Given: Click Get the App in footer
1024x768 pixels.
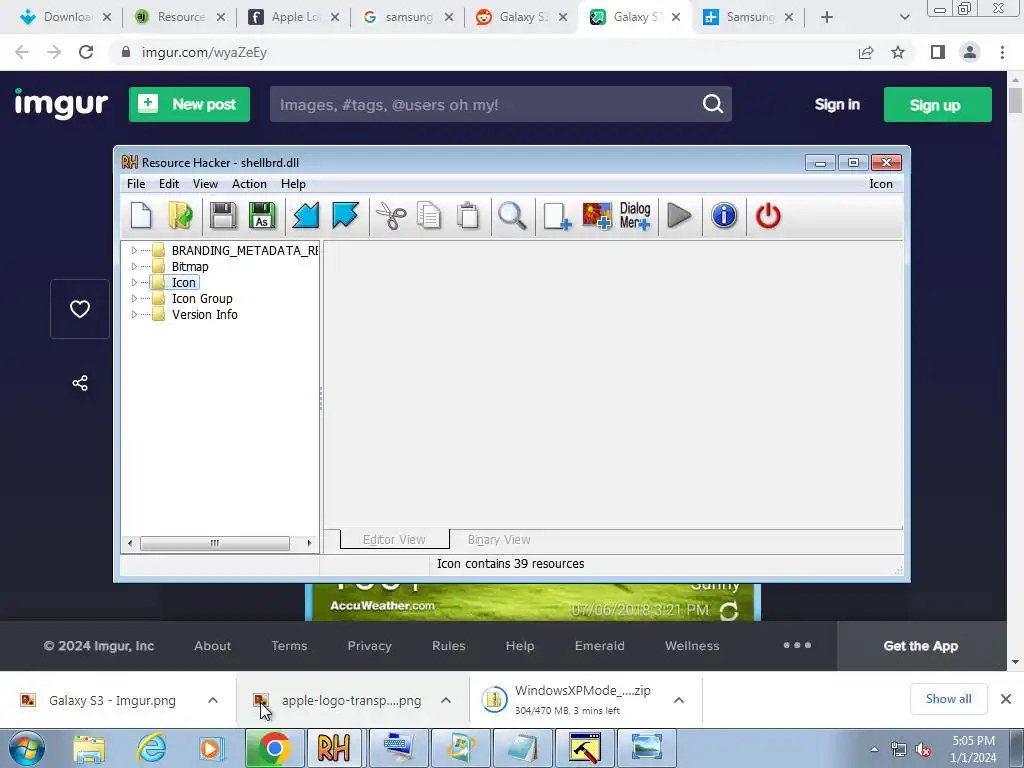Looking at the screenshot, I should [921, 646].
